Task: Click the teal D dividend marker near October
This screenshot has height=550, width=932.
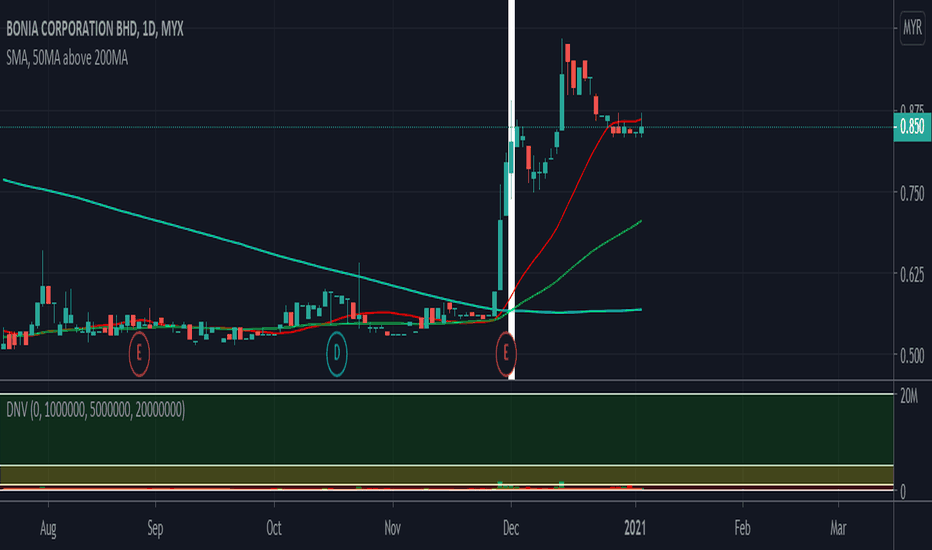Action: point(336,354)
